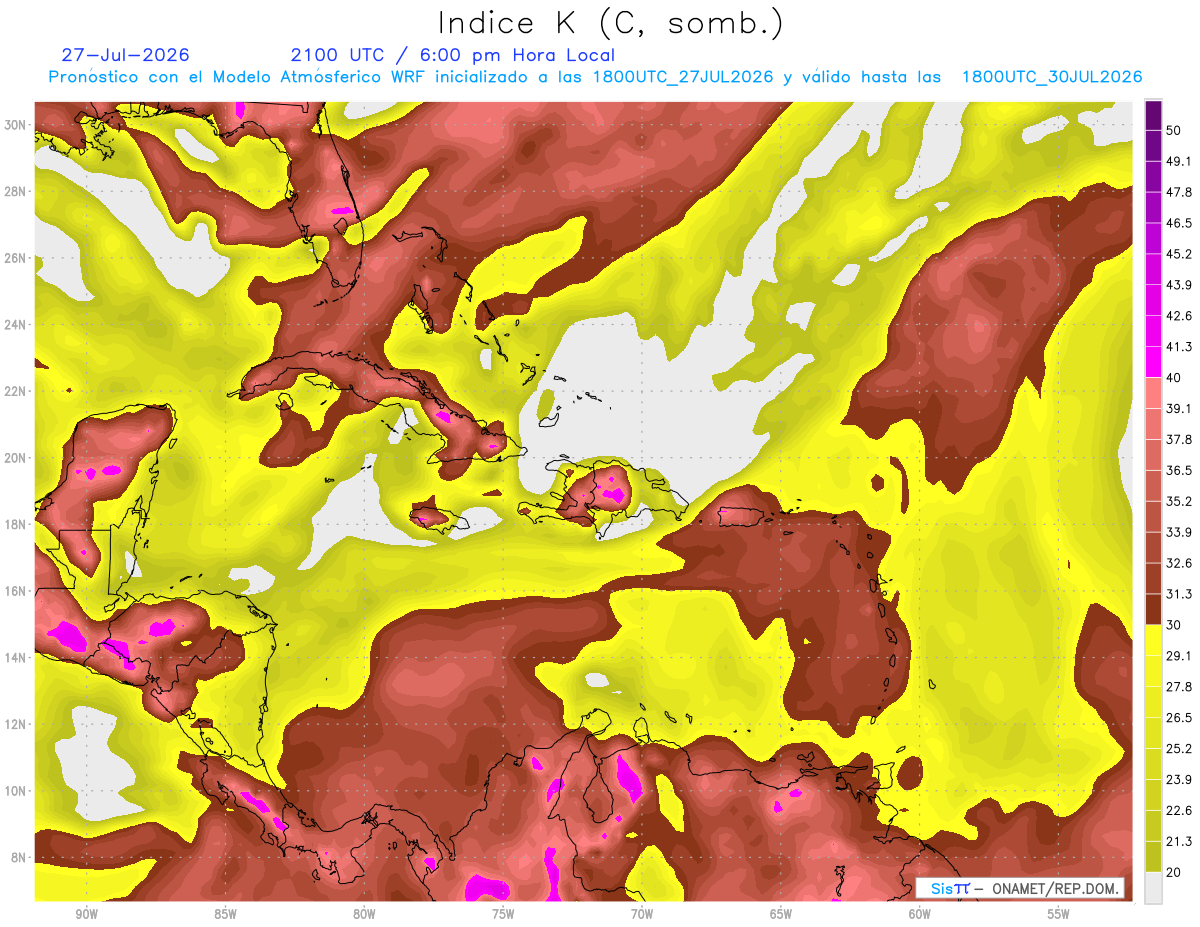
Task: Click the colorbar value 20
Action: [x=1174, y=872]
